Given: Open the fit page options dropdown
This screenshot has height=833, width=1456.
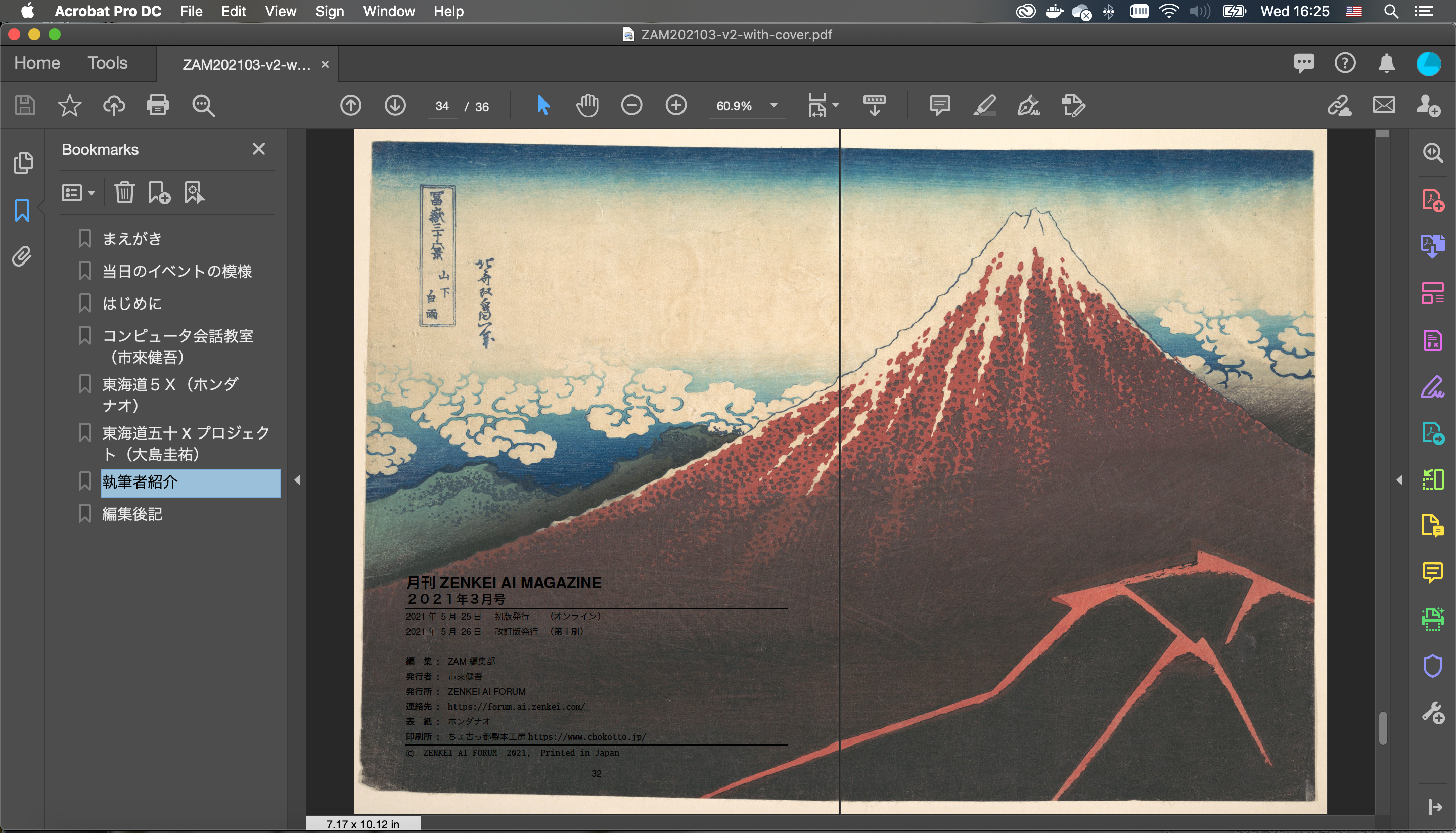Looking at the screenshot, I should tap(823, 106).
